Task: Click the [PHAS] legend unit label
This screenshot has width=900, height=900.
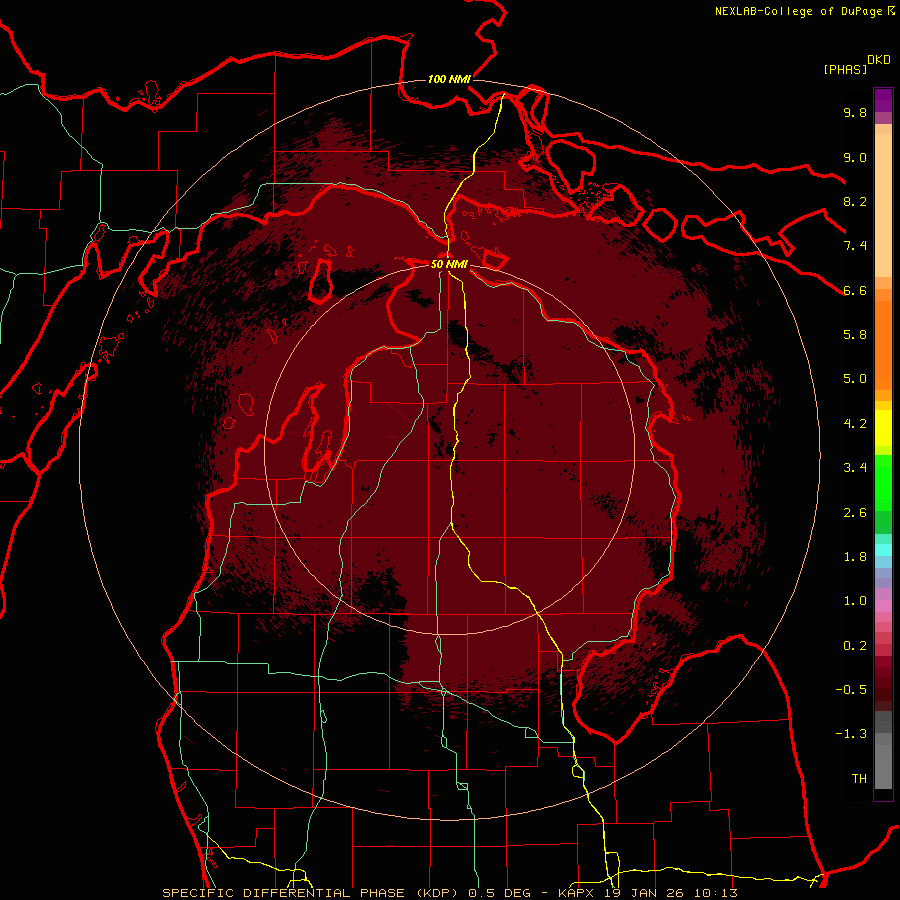Action: pos(845,69)
